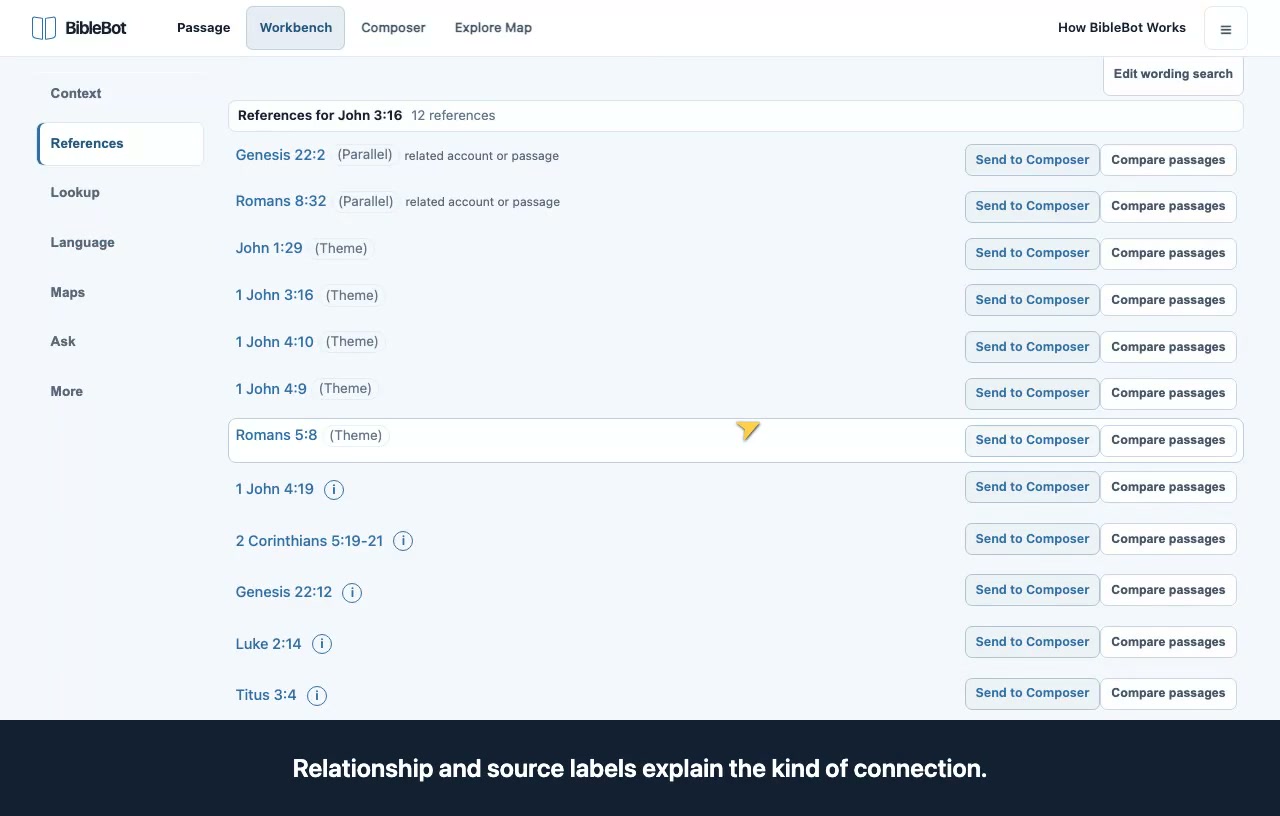Send Luke 2:14 to Composer
This screenshot has width=1280, height=816.
[1032, 642]
